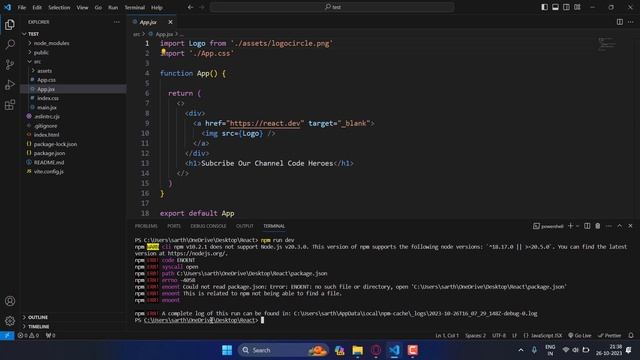This screenshot has height=360, width=640.
Task: Open Explorer views and more actions ellipsis
Action: pyautogui.click(x=117, y=22)
